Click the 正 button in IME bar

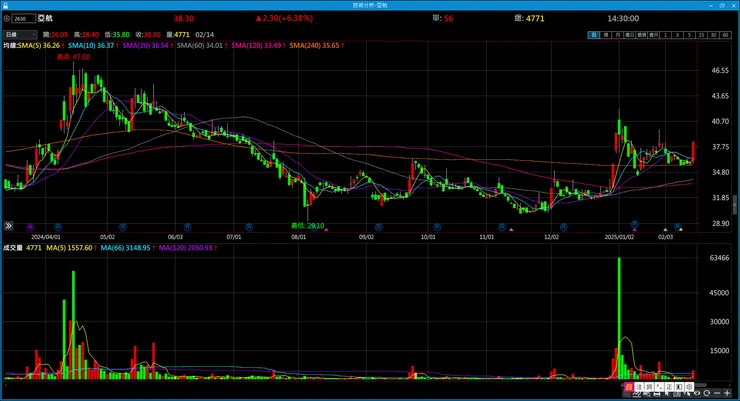point(669,387)
